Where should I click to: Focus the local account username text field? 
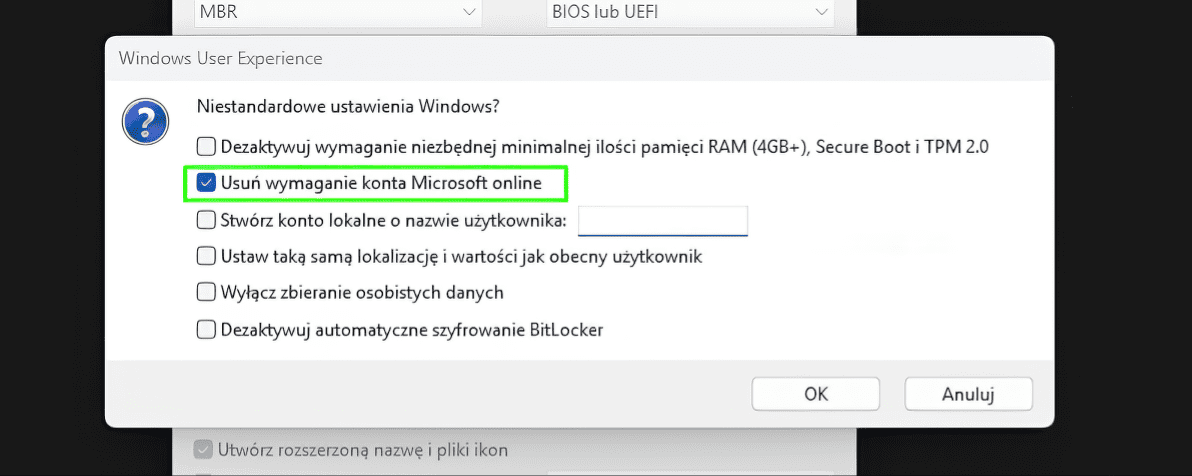click(663, 220)
